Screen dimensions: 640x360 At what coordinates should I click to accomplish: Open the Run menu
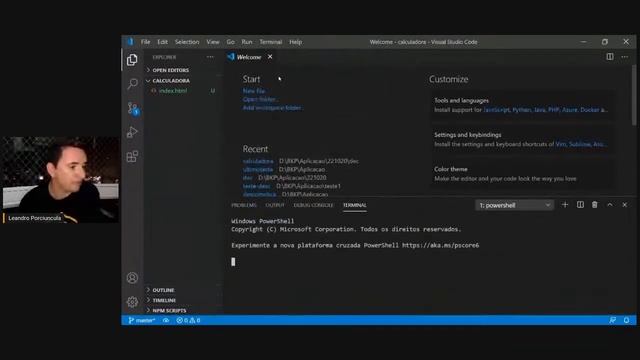(247, 42)
